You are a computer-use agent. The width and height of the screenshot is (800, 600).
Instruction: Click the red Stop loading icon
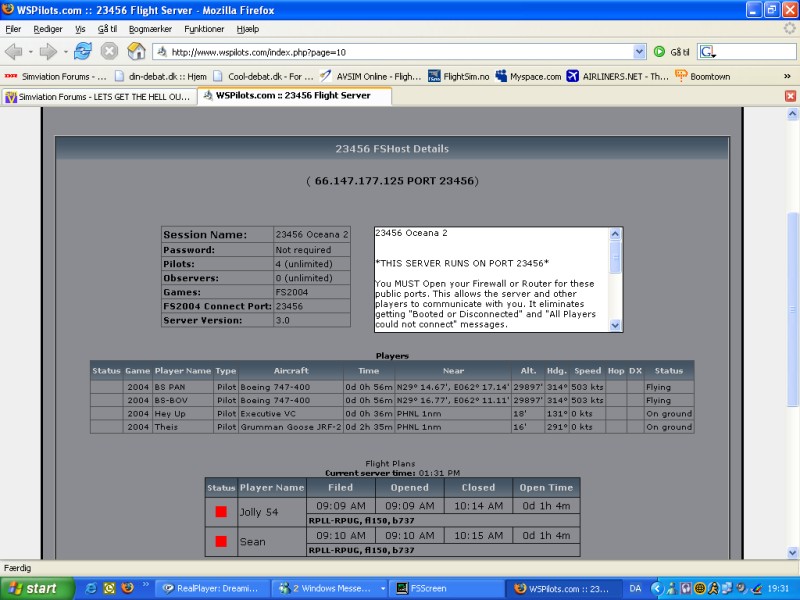point(109,51)
